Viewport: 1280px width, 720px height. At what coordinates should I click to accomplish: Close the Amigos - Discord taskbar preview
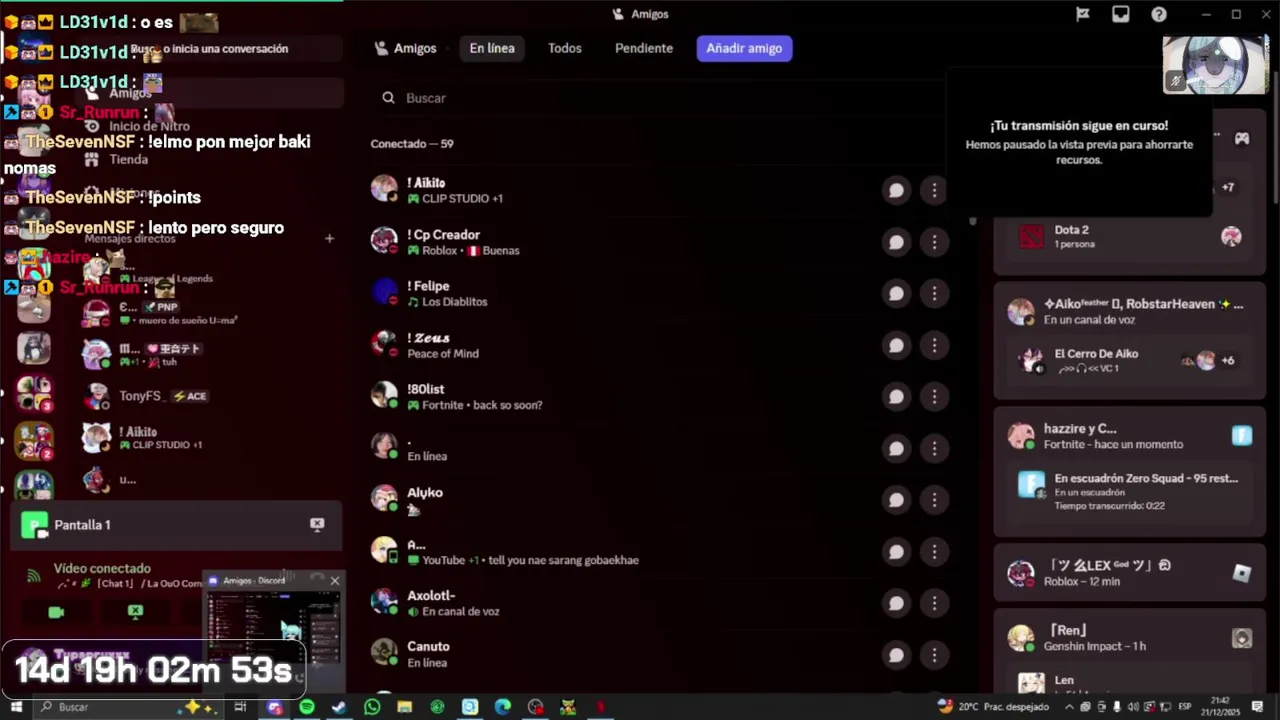pyautogui.click(x=334, y=580)
